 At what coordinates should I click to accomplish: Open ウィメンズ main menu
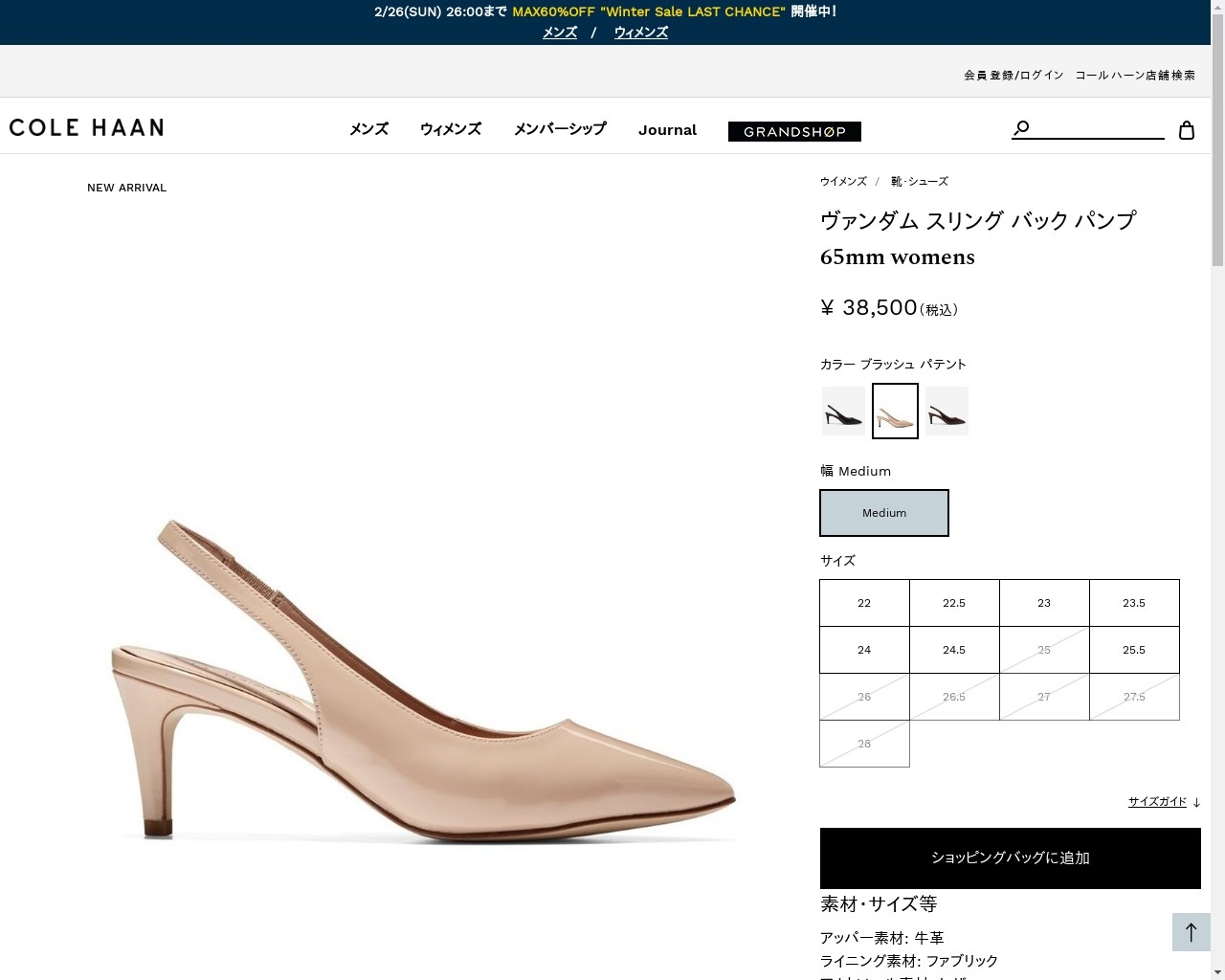click(451, 129)
